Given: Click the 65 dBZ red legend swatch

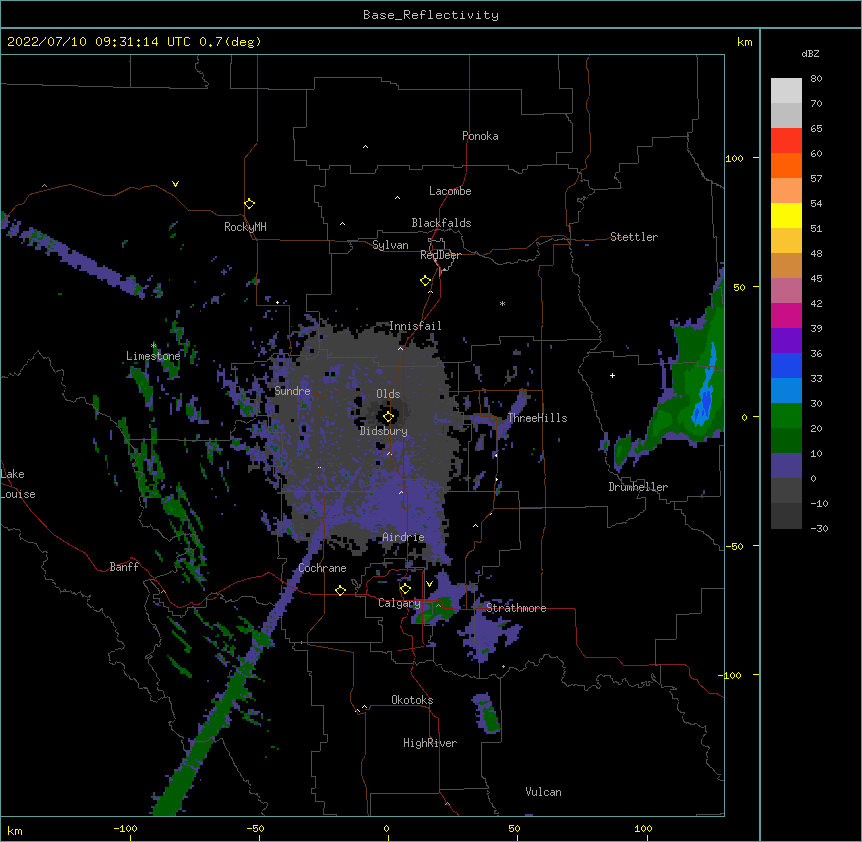Looking at the screenshot, I should click(786, 140).
